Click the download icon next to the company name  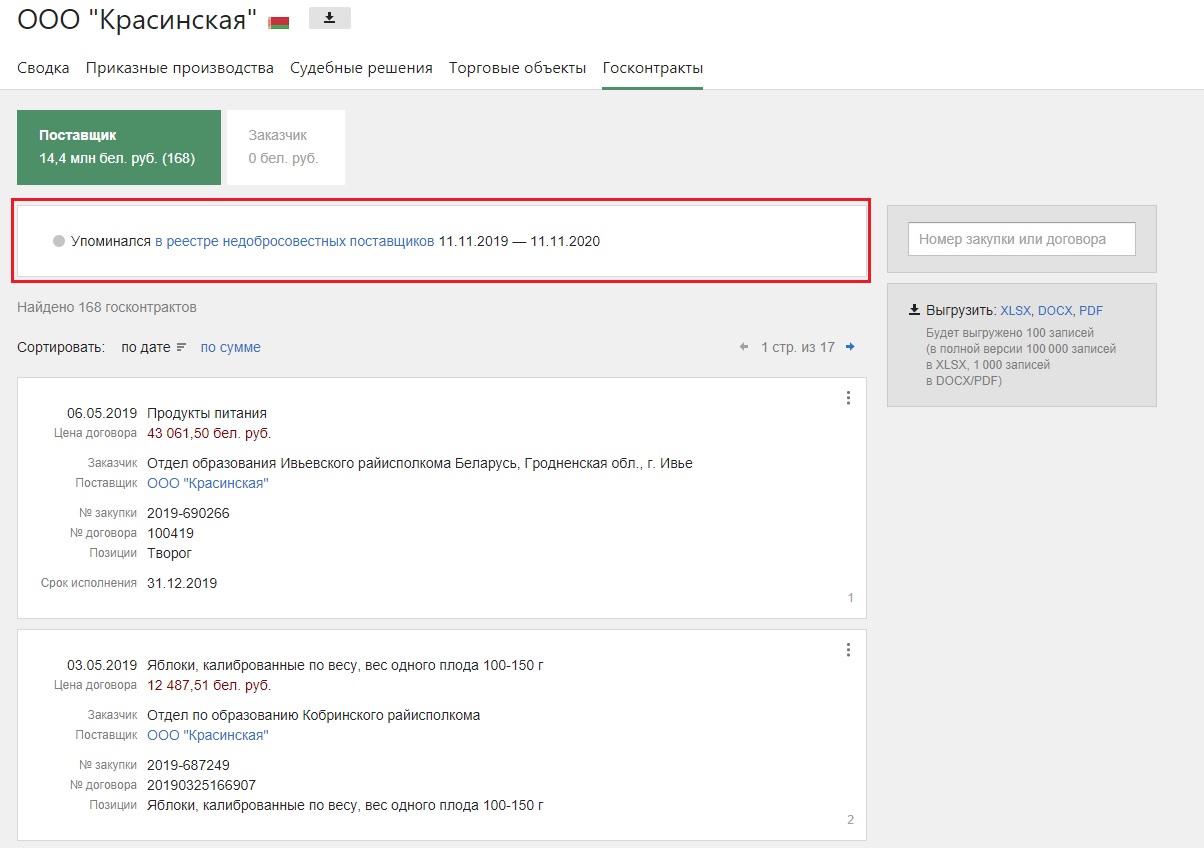330,17
